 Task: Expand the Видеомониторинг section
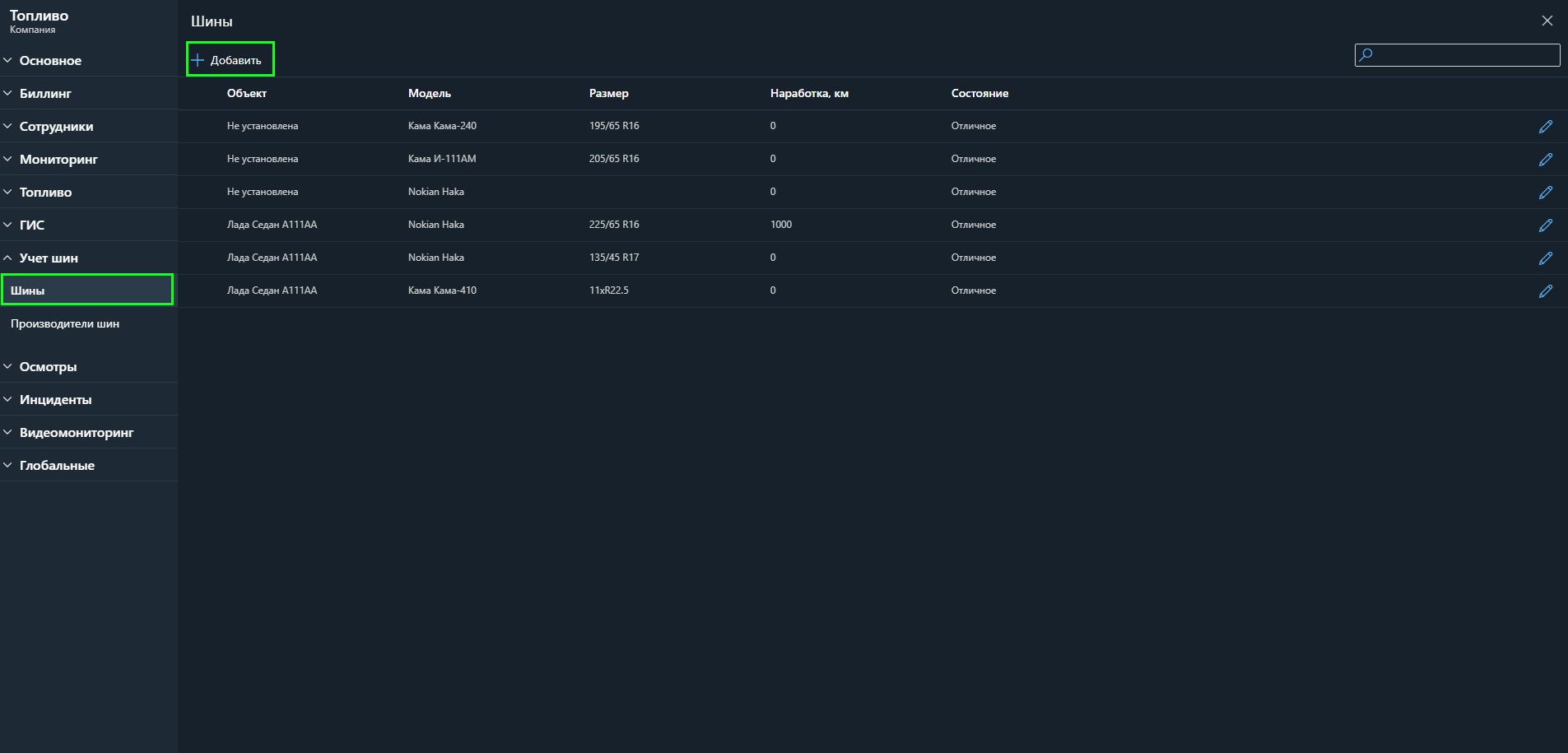tap(76, 433)
